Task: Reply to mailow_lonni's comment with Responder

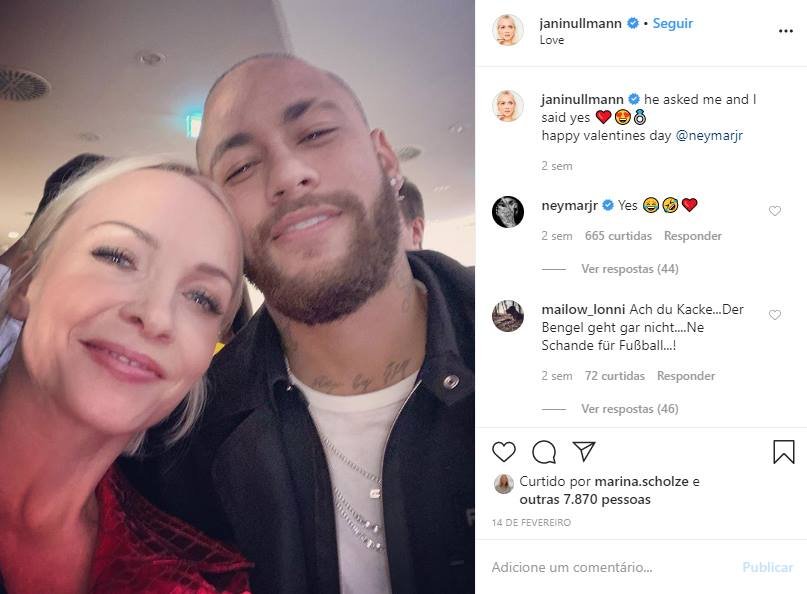Action: pyautogui.click(x=686, y=376)
